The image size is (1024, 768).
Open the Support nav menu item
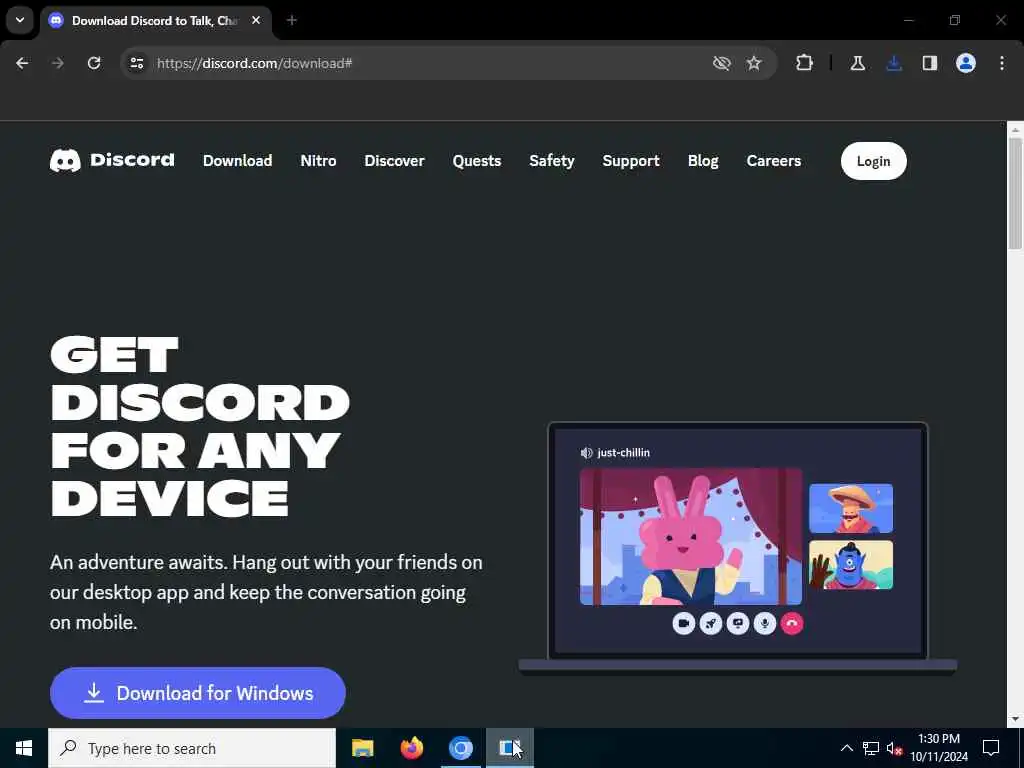tap(631, 161)
